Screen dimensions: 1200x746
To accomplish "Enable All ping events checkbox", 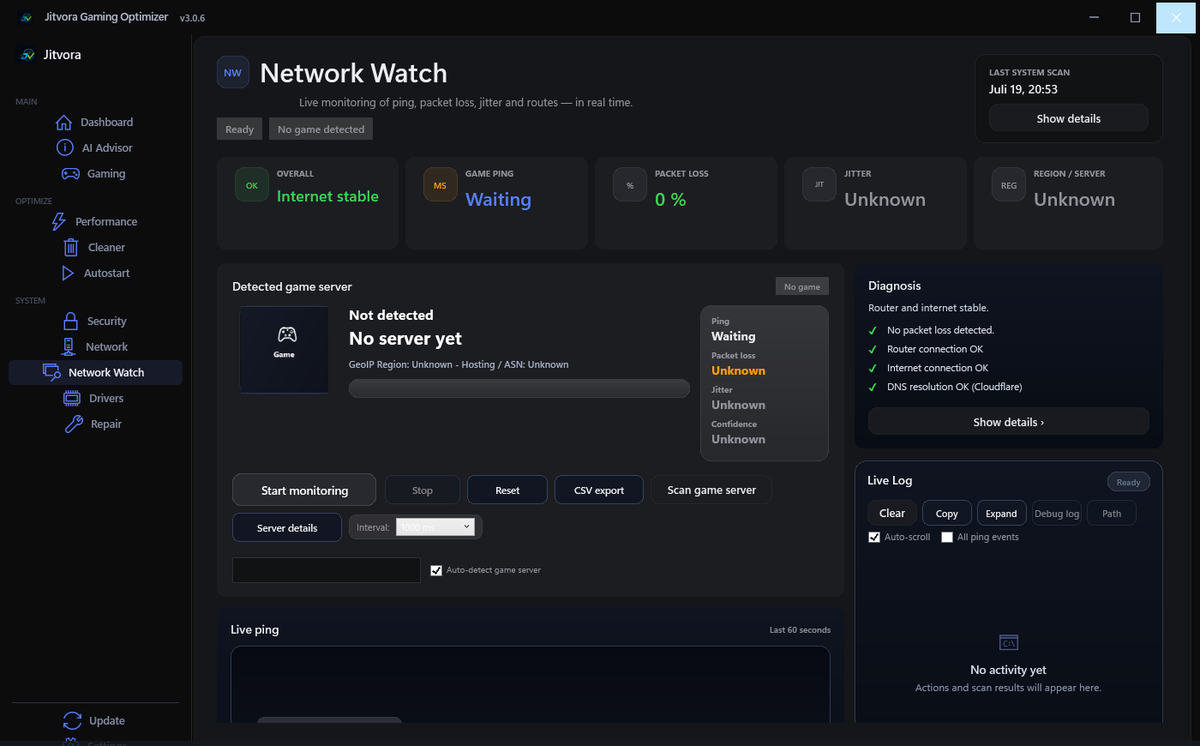I will (x=947, y=537).
